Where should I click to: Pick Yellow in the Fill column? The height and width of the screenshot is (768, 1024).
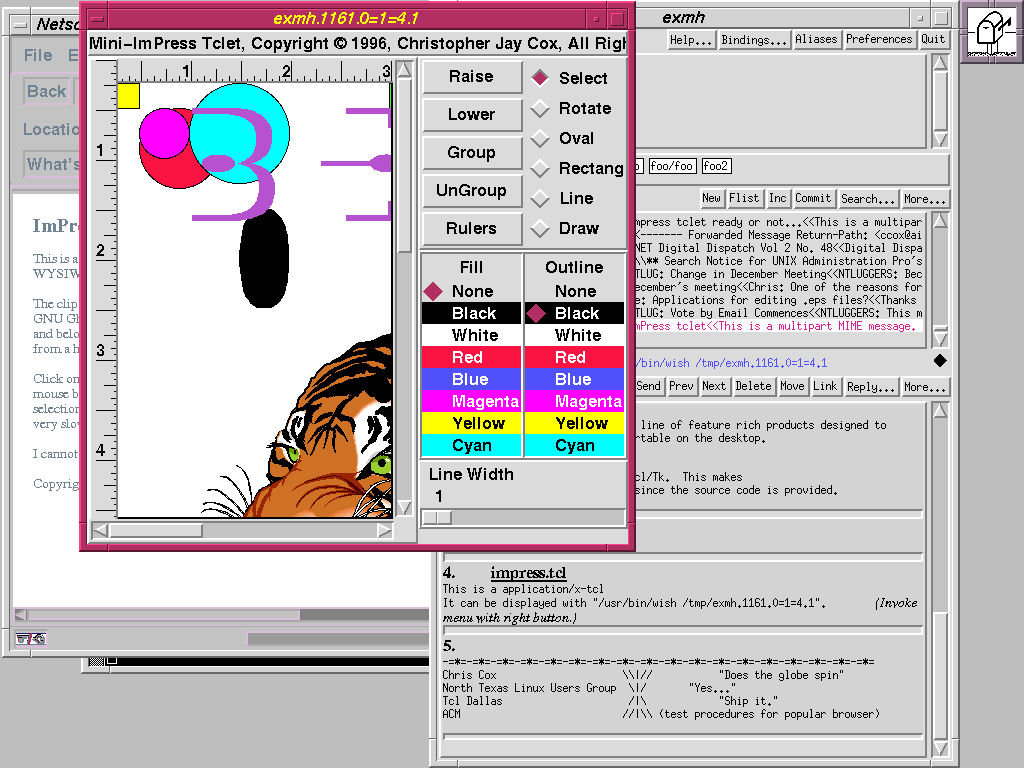[472, 423]
